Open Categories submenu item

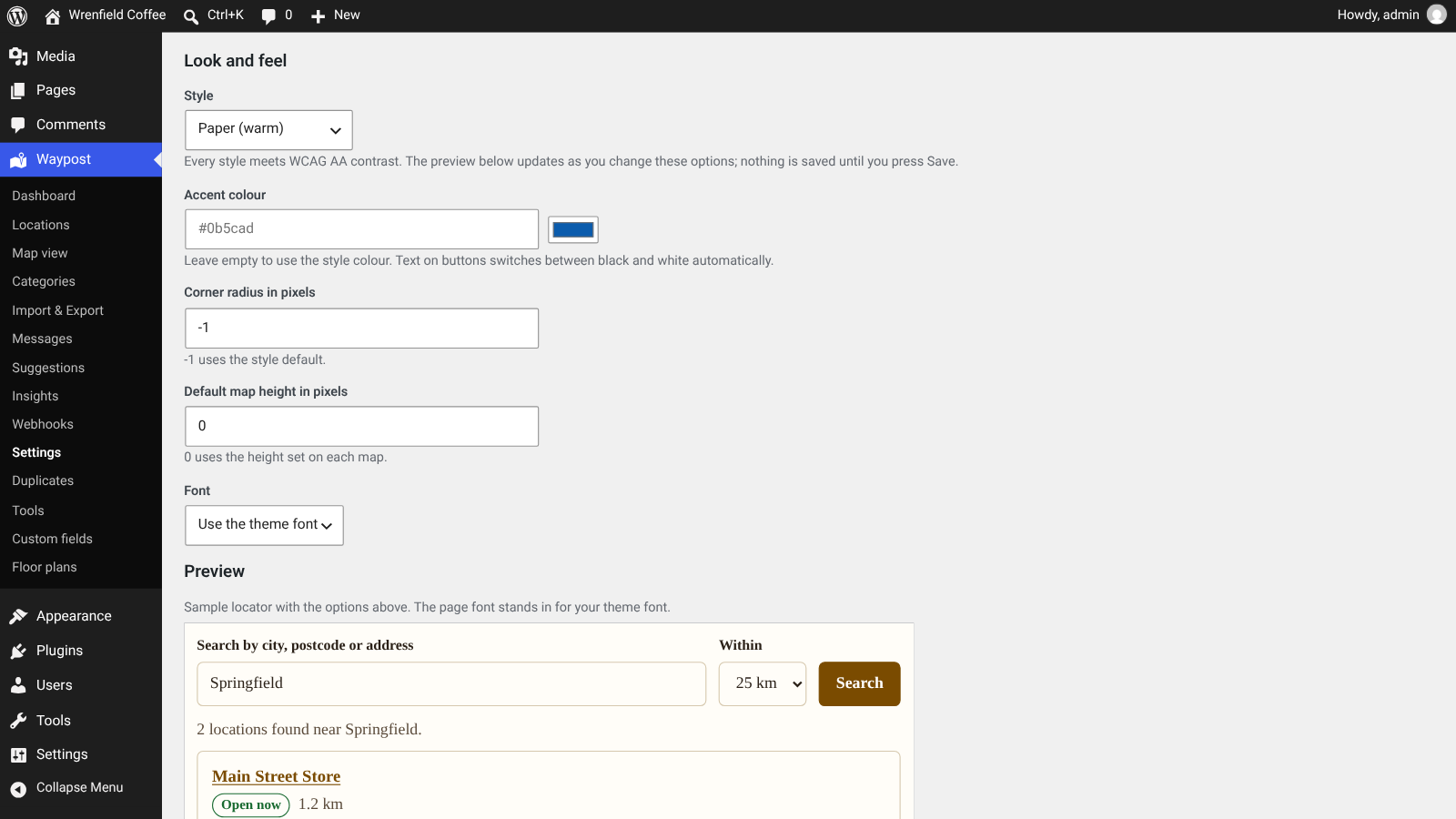tap(44, 281)
